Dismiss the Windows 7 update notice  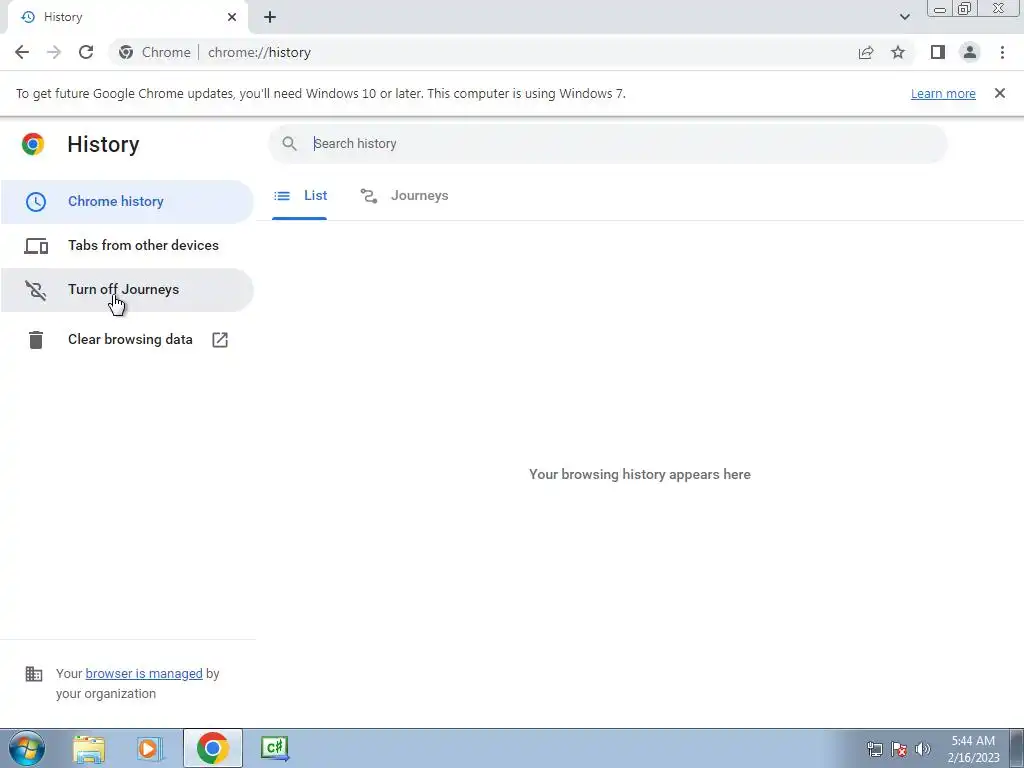coord(1000,93)
